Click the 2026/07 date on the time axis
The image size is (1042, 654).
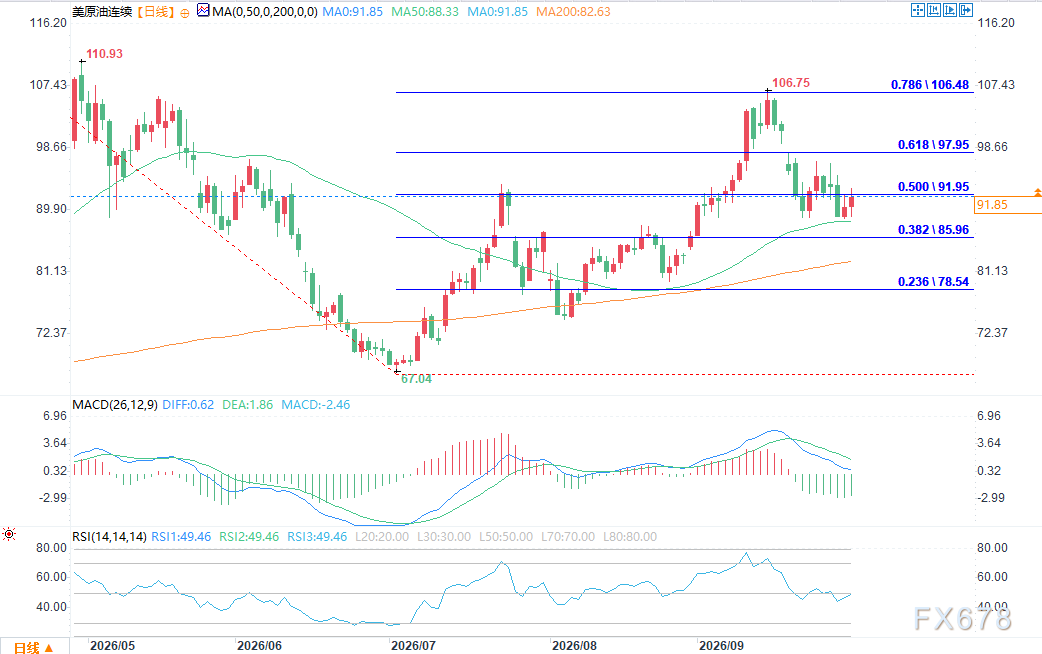(413, 646)
